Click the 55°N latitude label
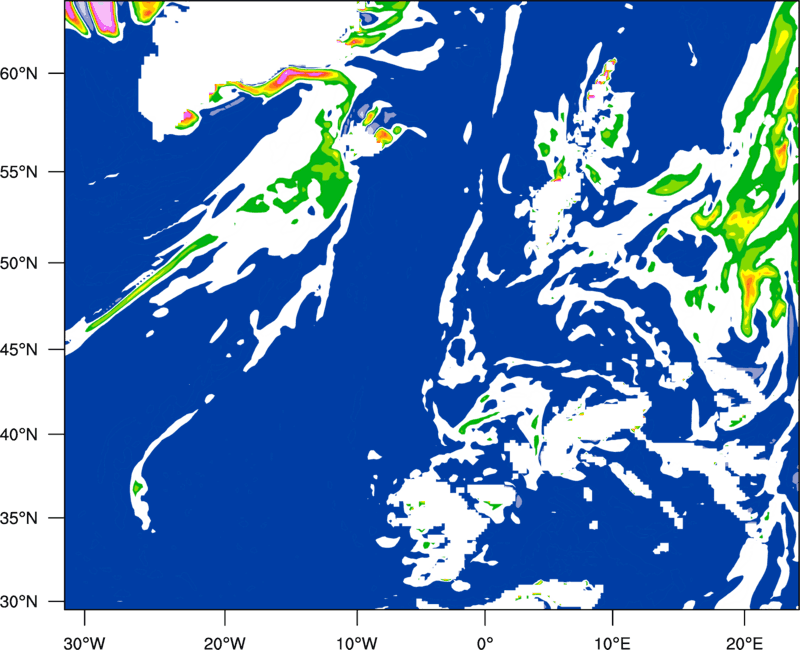The image size is (800, 650). point(19,172)
